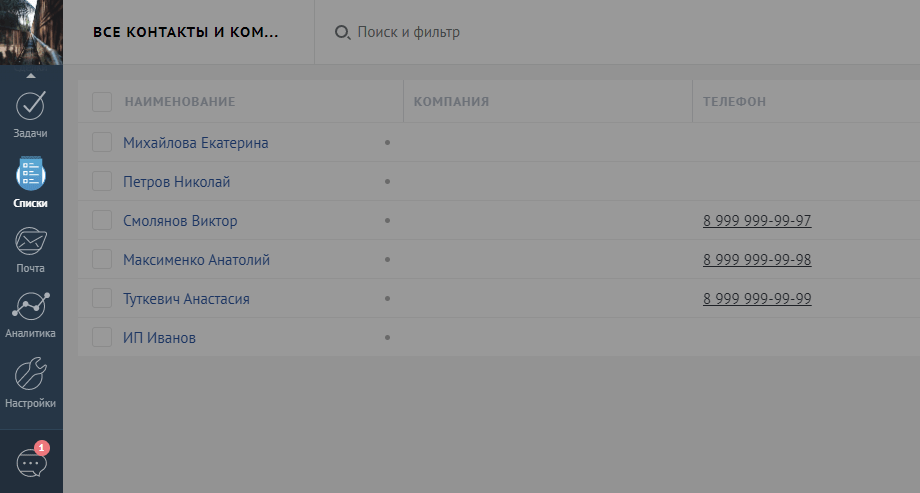This screenshot has width=920, height=493.
Task: Open the 'Все контакты и ком...' list dropdown
Action: 186,32
